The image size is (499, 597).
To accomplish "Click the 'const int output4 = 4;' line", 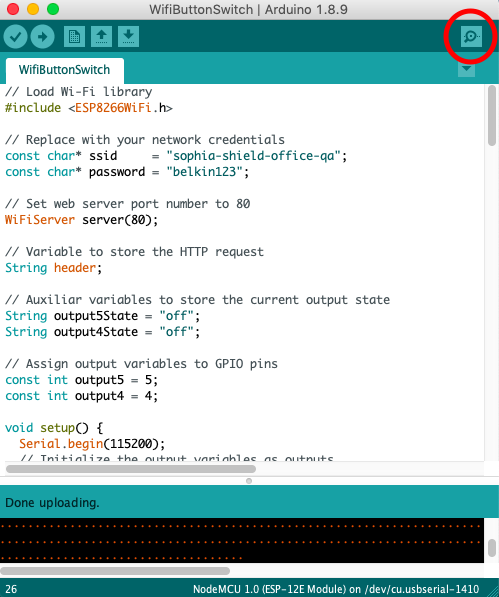I will [x=81, y=396].
